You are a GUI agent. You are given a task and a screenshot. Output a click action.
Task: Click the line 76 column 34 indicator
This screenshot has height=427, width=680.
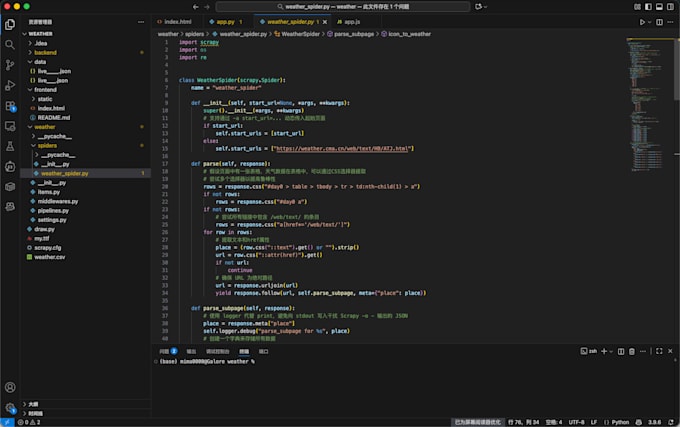(523, 422)
